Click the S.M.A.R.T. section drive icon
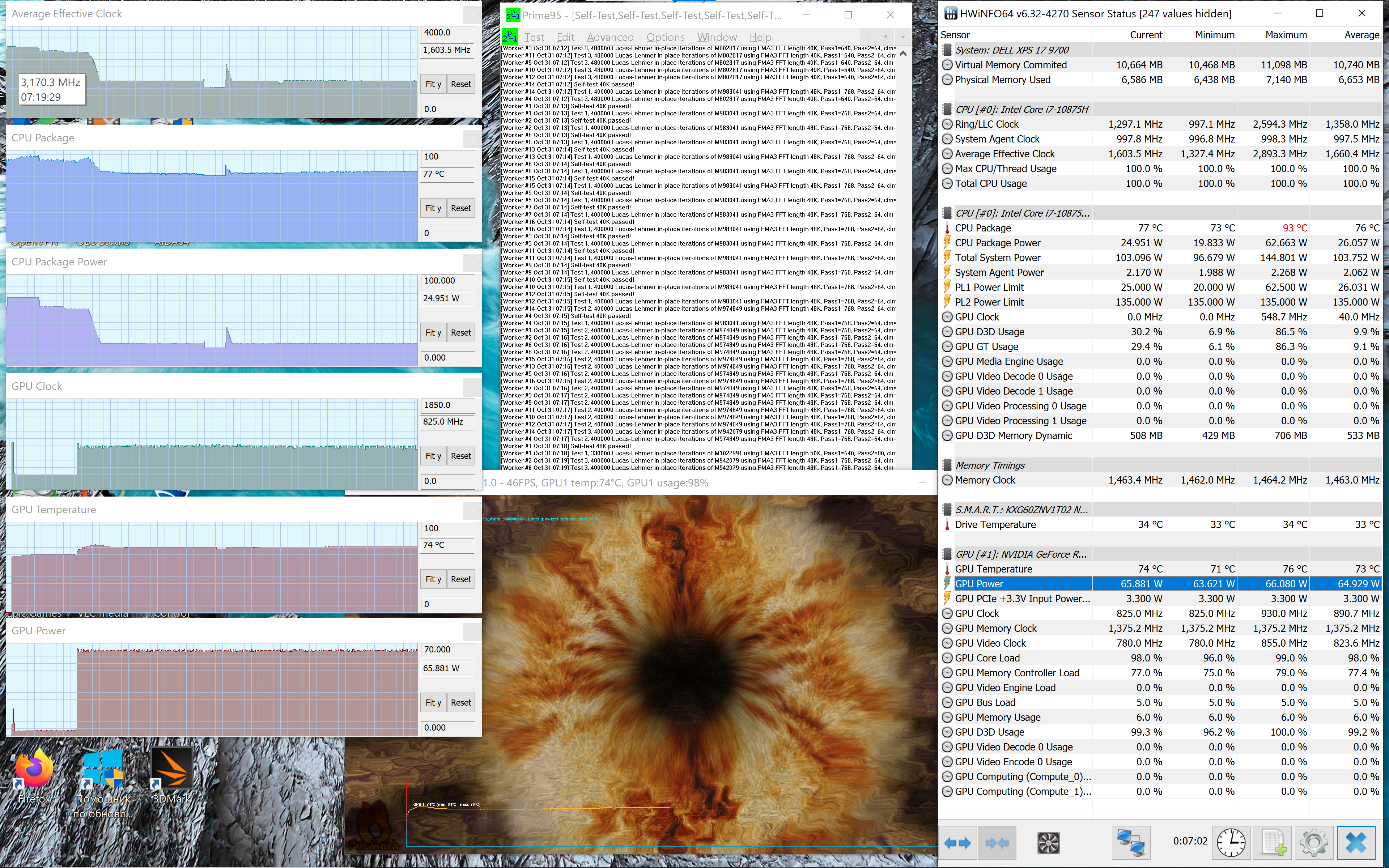Screen dimensions: 1389x868 [947, 510]
